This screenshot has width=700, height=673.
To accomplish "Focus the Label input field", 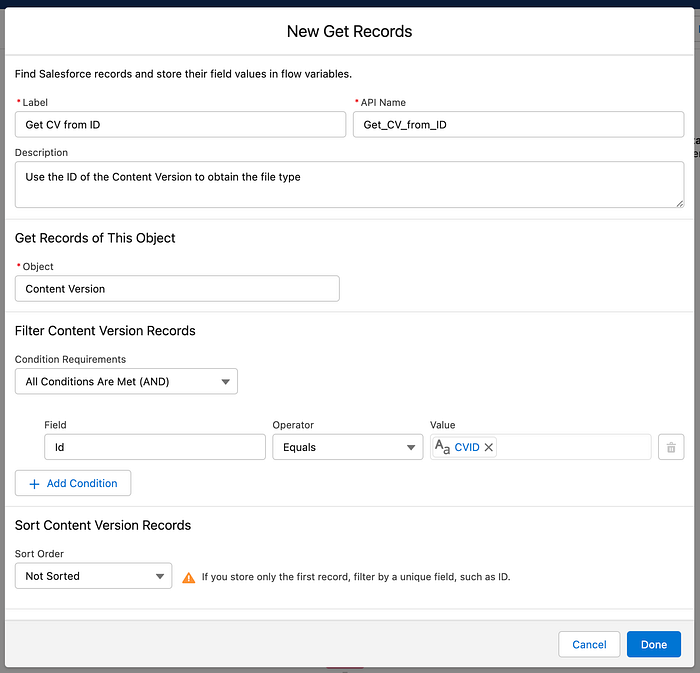I will [180, 124].
